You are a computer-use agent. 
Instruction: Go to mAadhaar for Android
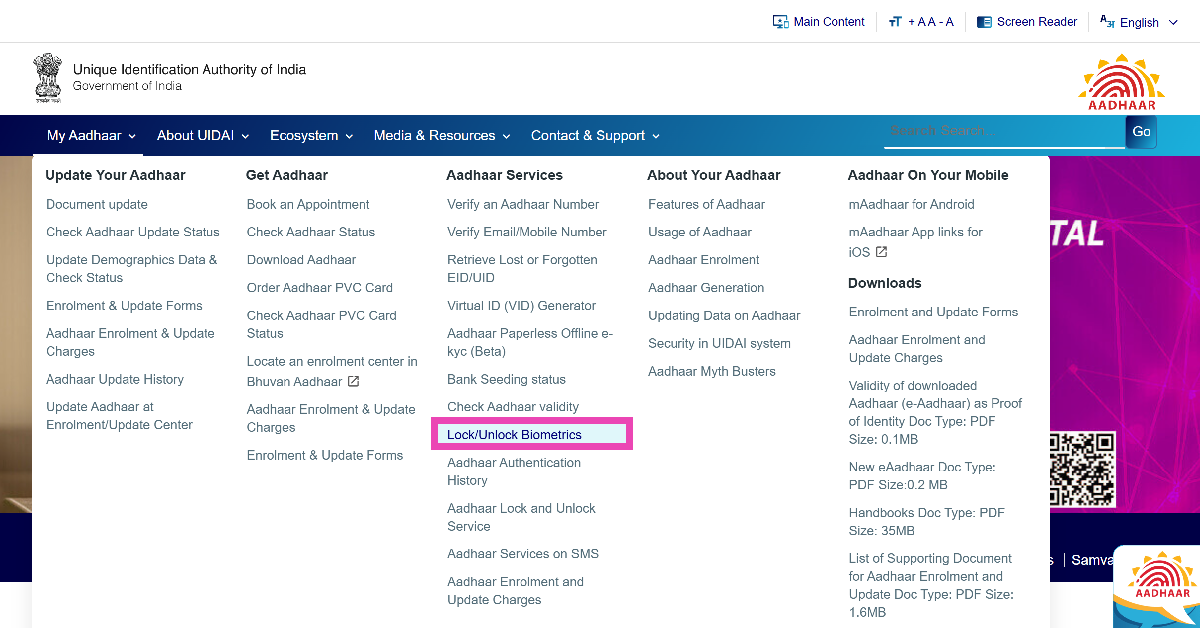point(911,204)
